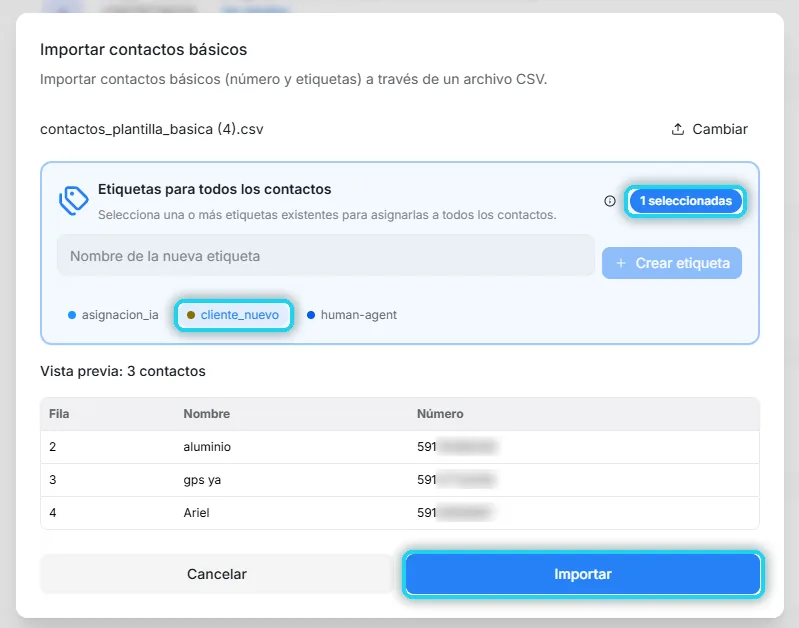Click the Importar contactos básicos title
799x628 pixels.
pyautogui.click(x=144, y=49)
